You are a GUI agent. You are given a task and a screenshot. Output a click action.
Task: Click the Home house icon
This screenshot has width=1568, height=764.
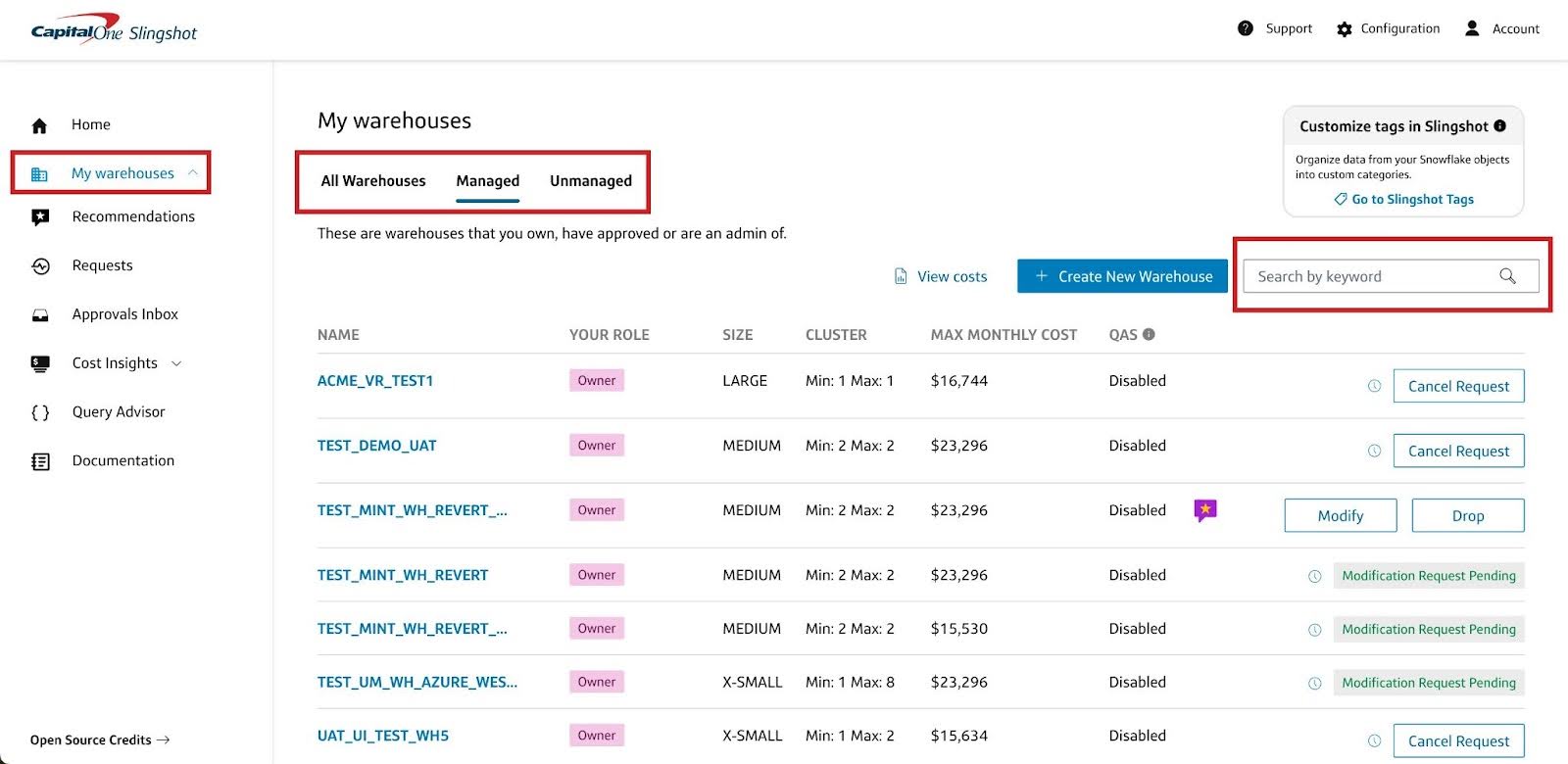click(39, 125)
